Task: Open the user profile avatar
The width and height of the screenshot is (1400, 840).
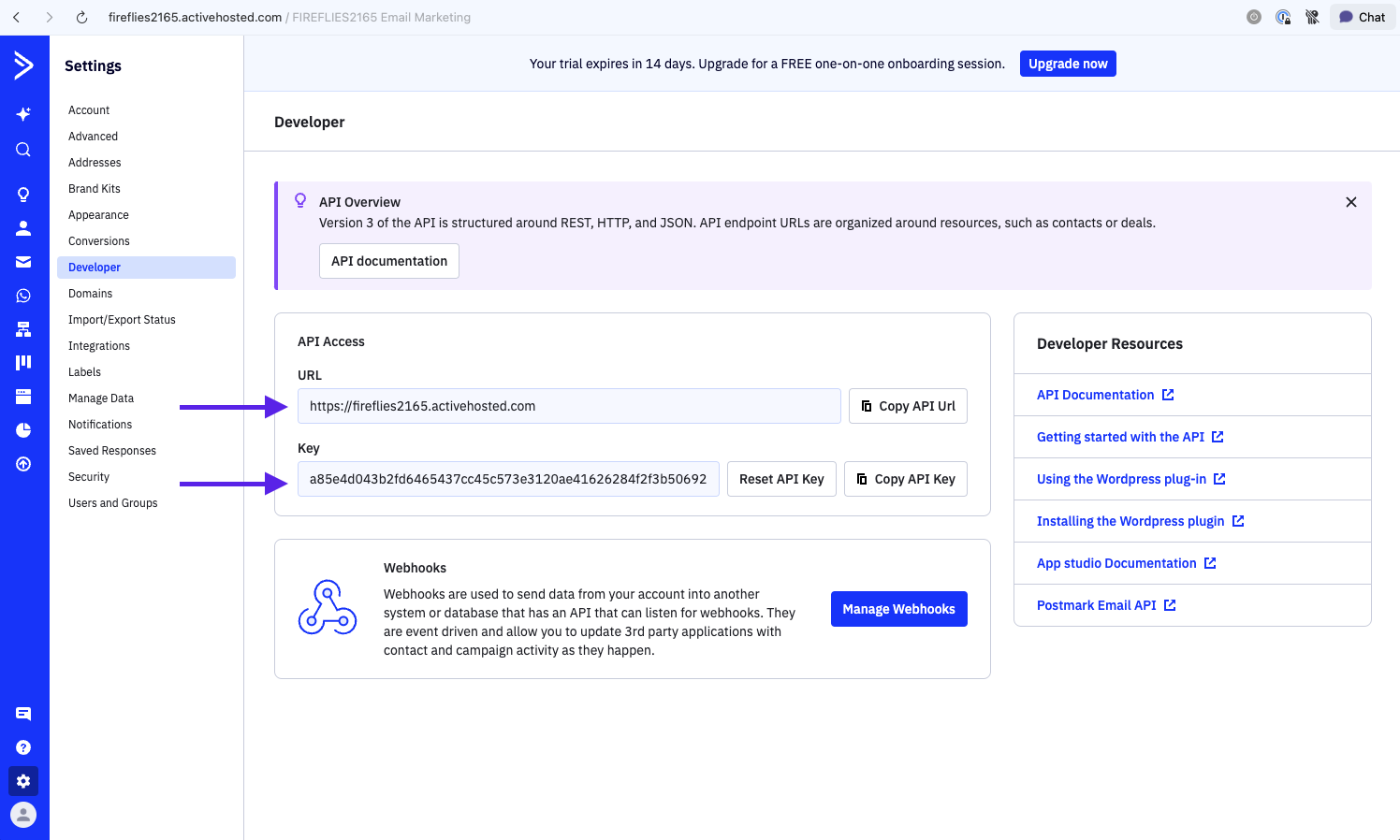Action: (x=23, y=815)
